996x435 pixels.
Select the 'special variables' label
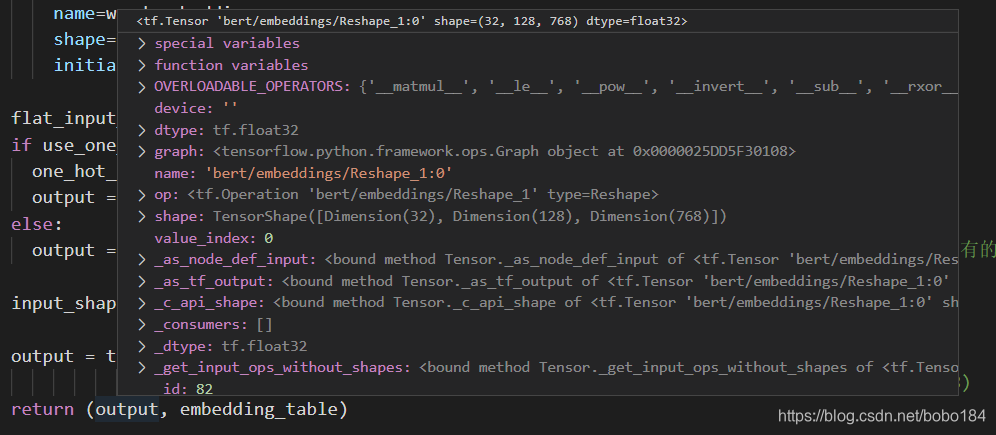click(x=227, y=44)
